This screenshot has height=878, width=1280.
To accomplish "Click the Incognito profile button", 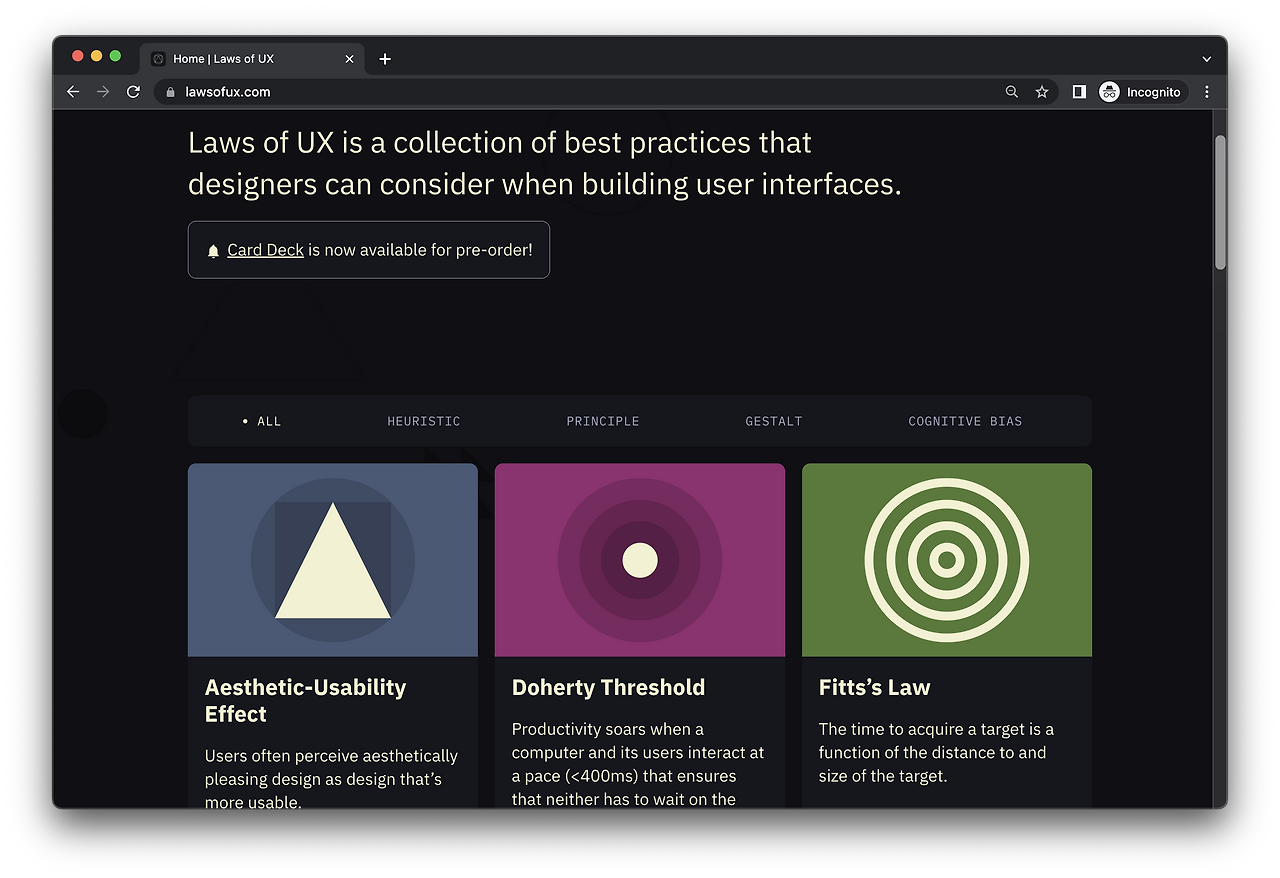I will pos(1143,92).
